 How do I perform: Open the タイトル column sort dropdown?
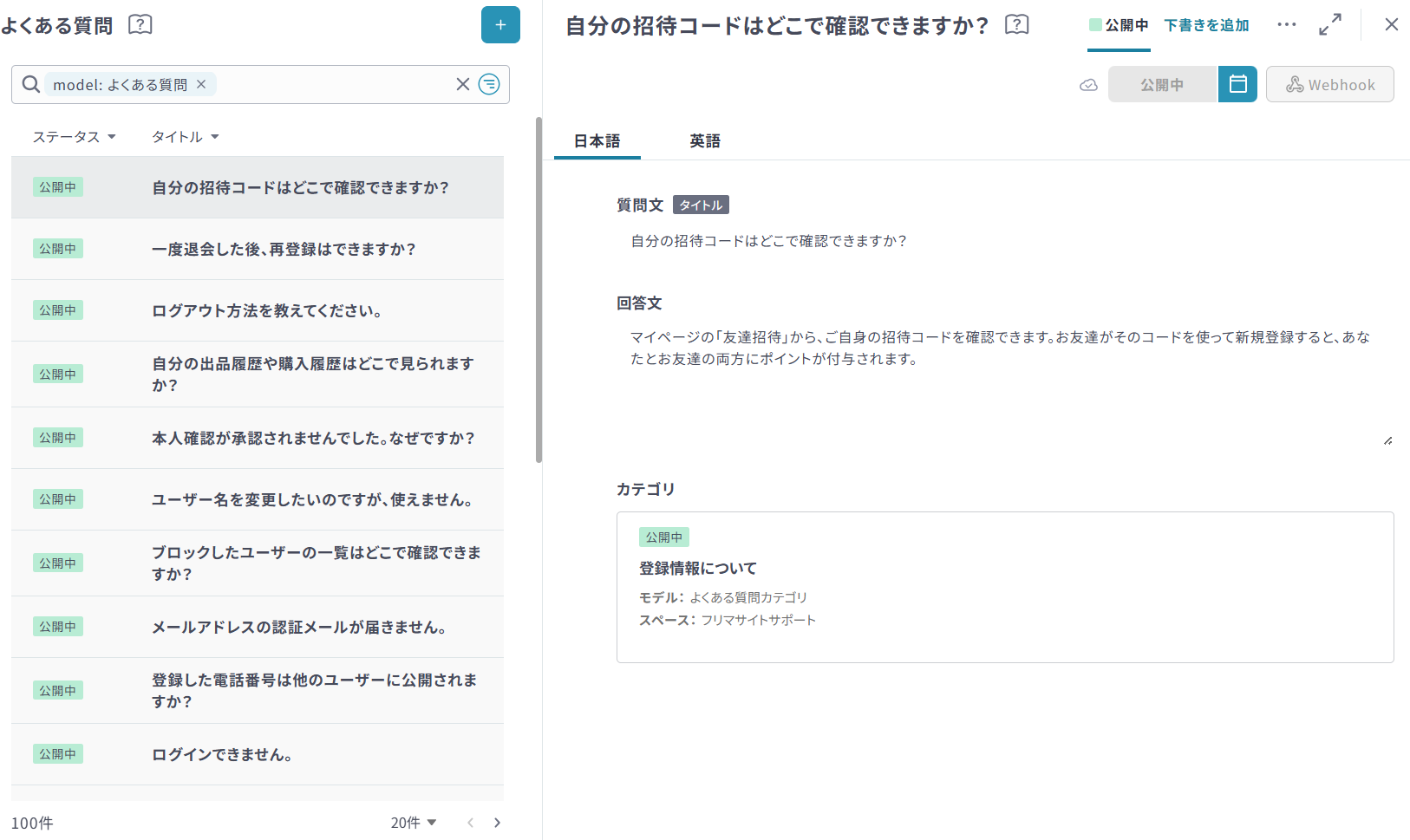click(185, 137)
